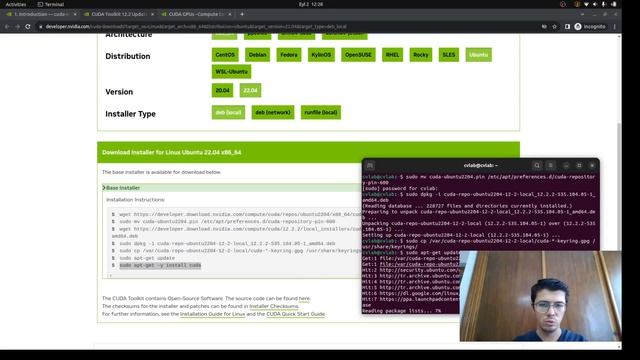Select deb (local) installer type
This screenshot has height=360, width=640.
[228, 112]
